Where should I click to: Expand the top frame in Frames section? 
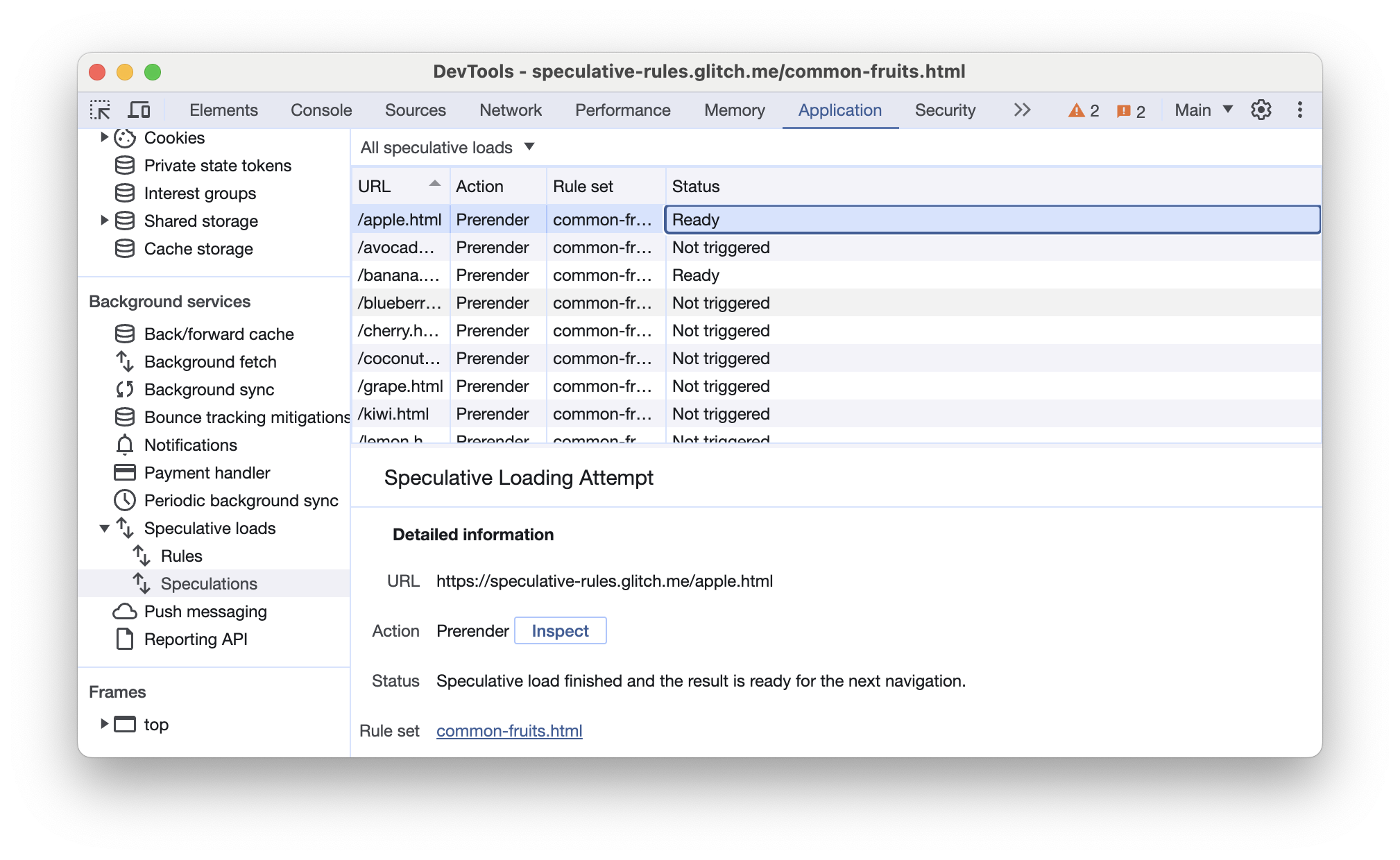pyautogui.click(x=102, y=724)
